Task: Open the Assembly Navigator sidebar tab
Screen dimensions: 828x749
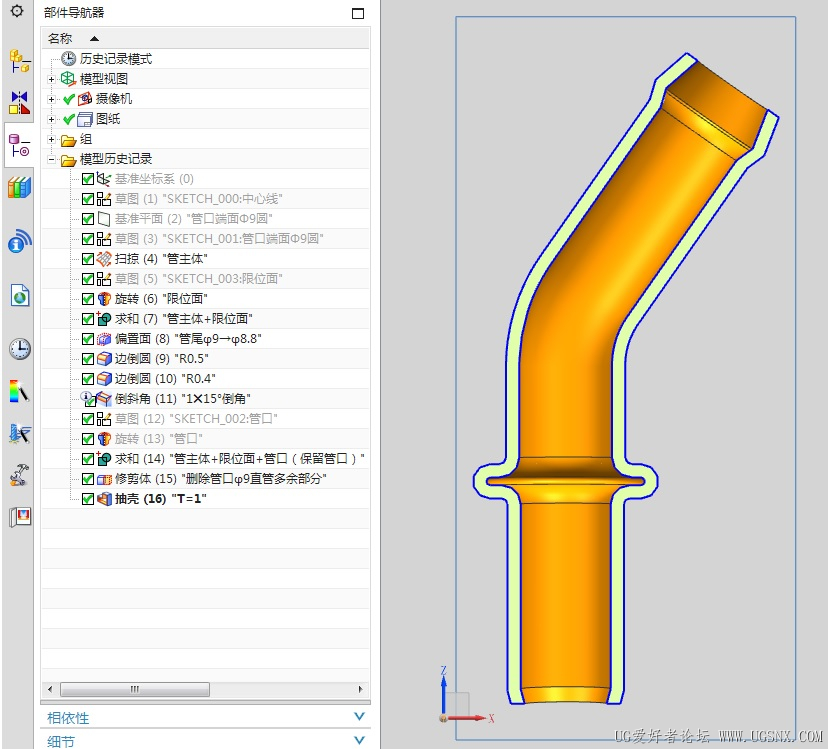Action: coord(20,61)
